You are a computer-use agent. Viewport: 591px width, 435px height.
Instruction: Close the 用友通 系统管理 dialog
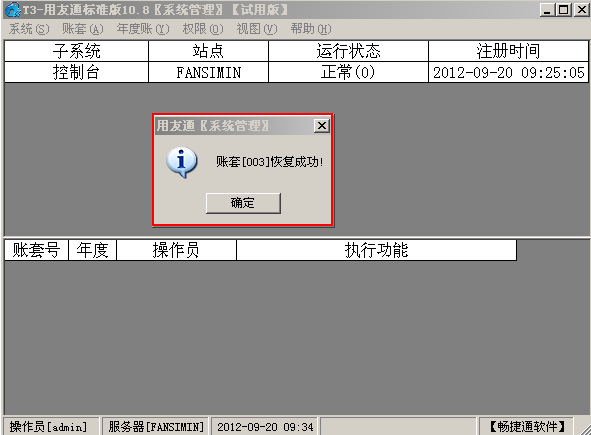tap(322, 126)
